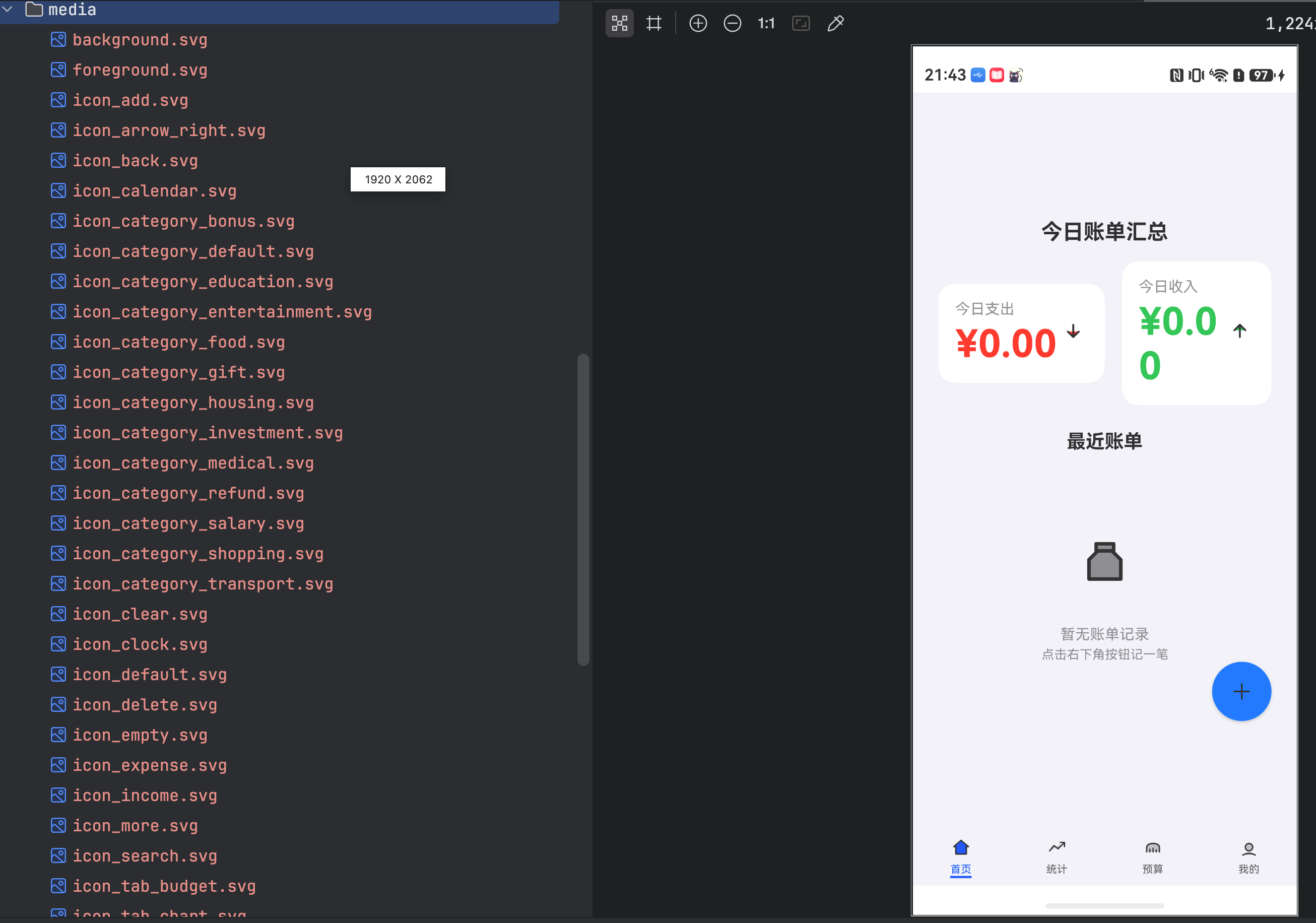
Task: Open foreground.svg in the file tree
Action: [139, 70]
